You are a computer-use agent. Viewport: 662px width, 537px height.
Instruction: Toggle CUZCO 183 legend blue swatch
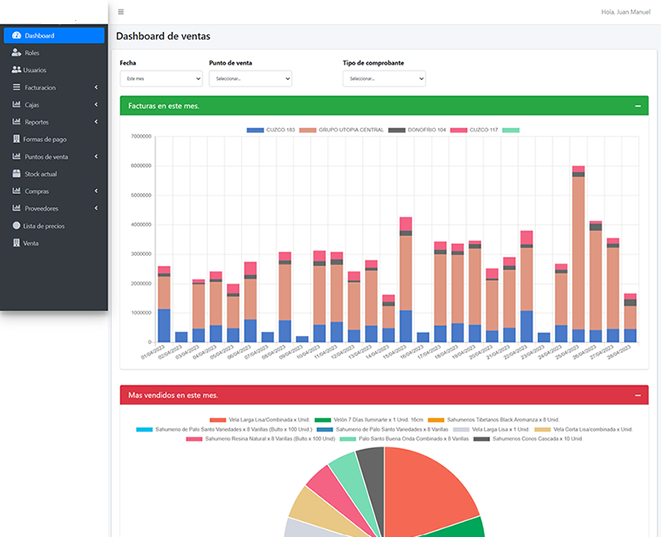point(255,130)
